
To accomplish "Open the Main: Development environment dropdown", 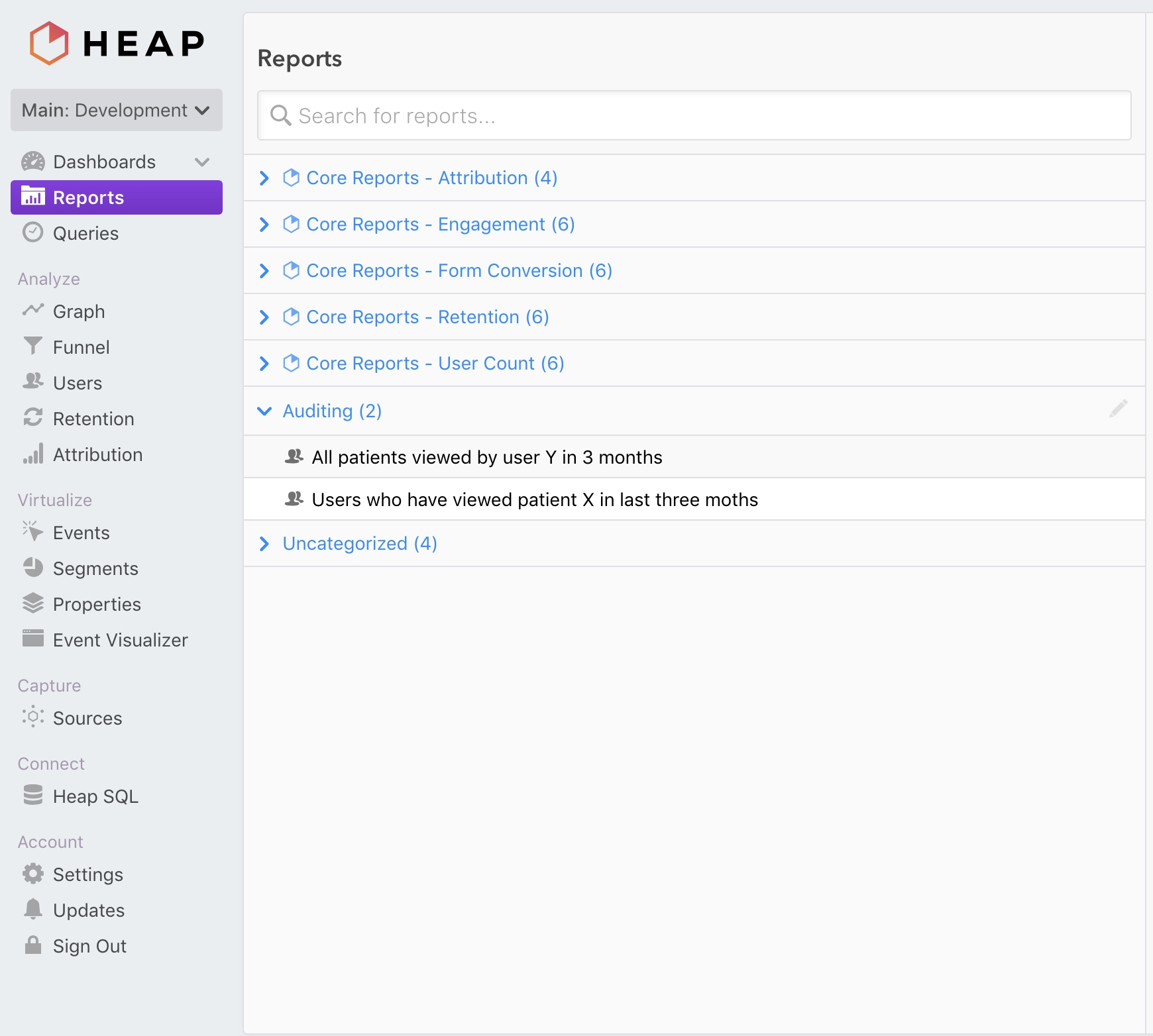I will [116, 110].
